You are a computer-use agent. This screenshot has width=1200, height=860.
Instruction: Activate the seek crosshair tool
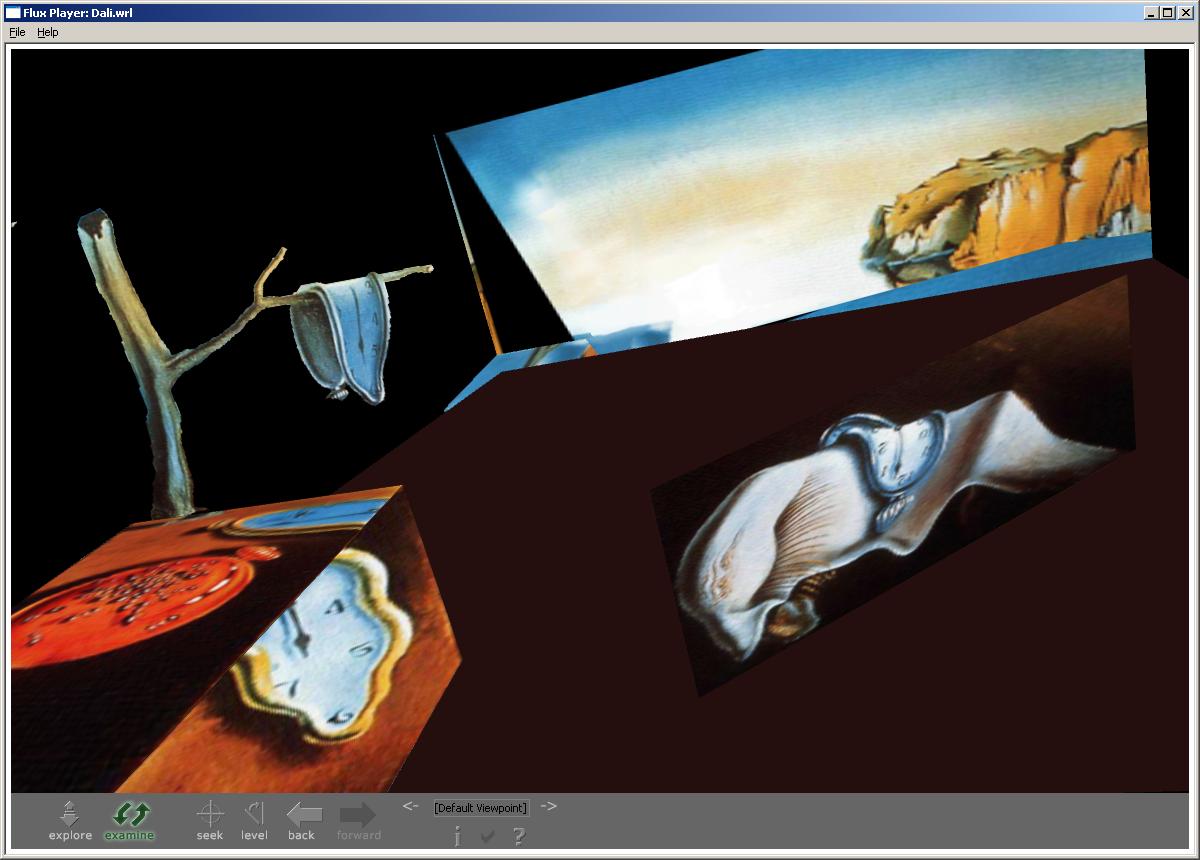(210, 820)
